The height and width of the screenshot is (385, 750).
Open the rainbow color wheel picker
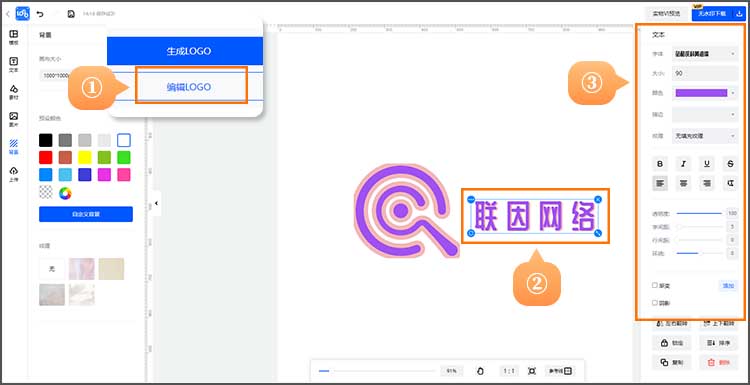[x=65, y=193]
